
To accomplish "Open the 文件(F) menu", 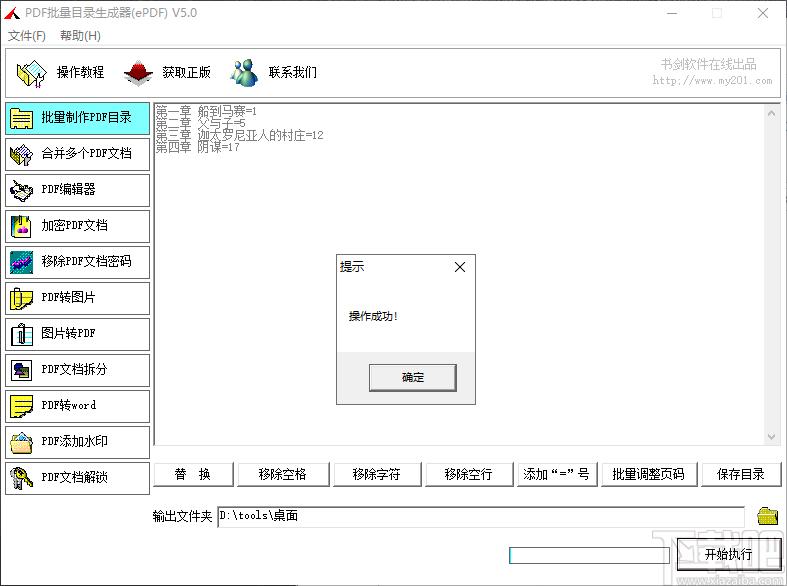I will click(x=27, y=36).
